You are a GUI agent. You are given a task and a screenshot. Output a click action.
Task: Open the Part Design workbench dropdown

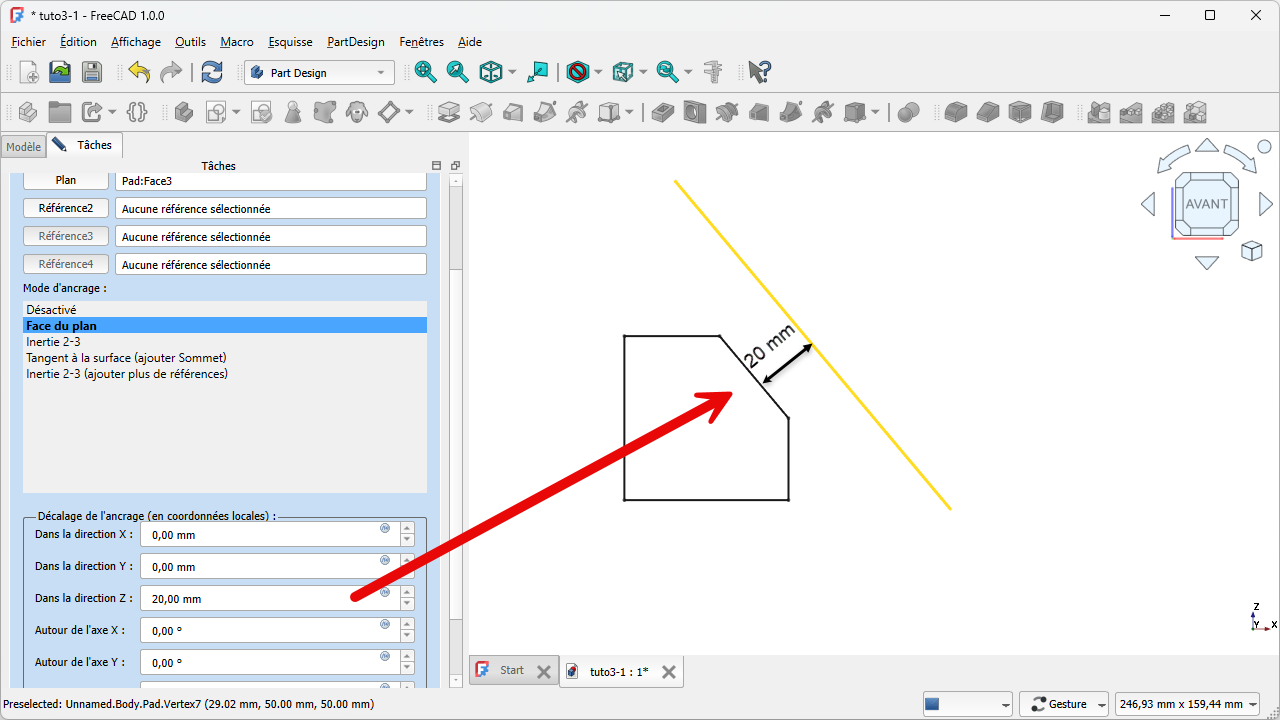coord(319,73)
